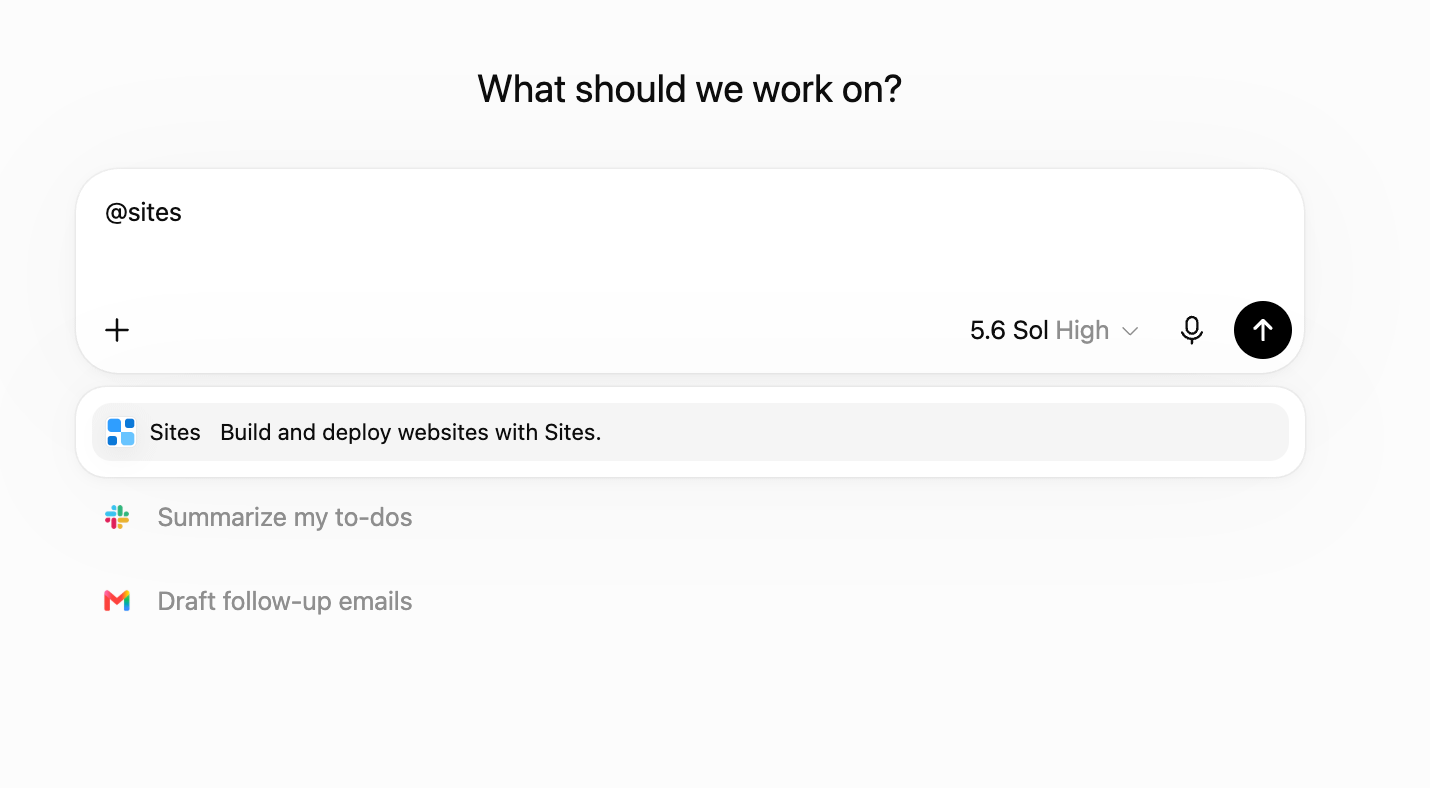Viewport: 1430px width, 788px height.
Task: Choose 'Build and deploy websites with Sites.'
Action: [411, 432]
